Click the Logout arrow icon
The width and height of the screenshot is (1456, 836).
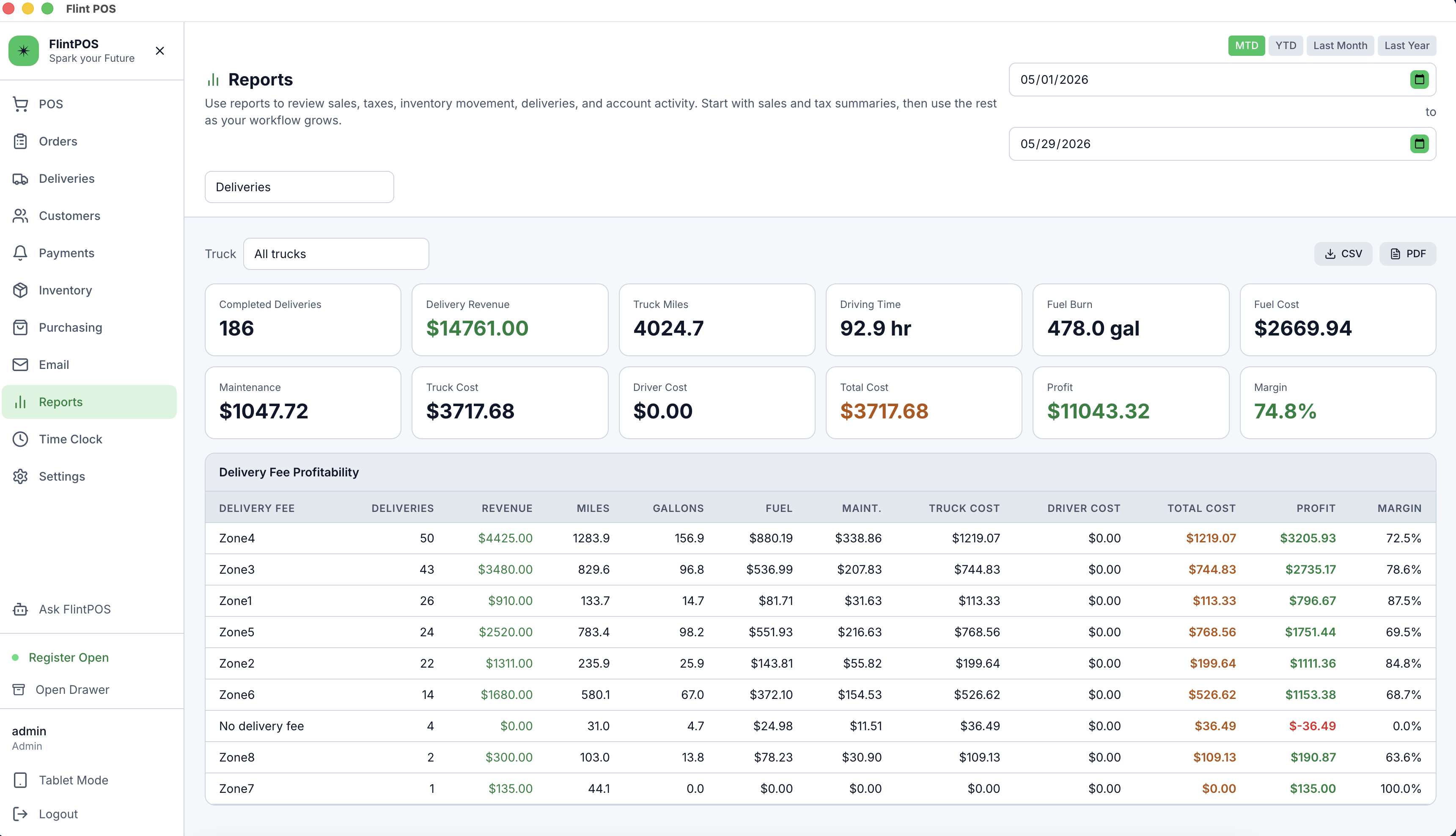tap(21, 814)
